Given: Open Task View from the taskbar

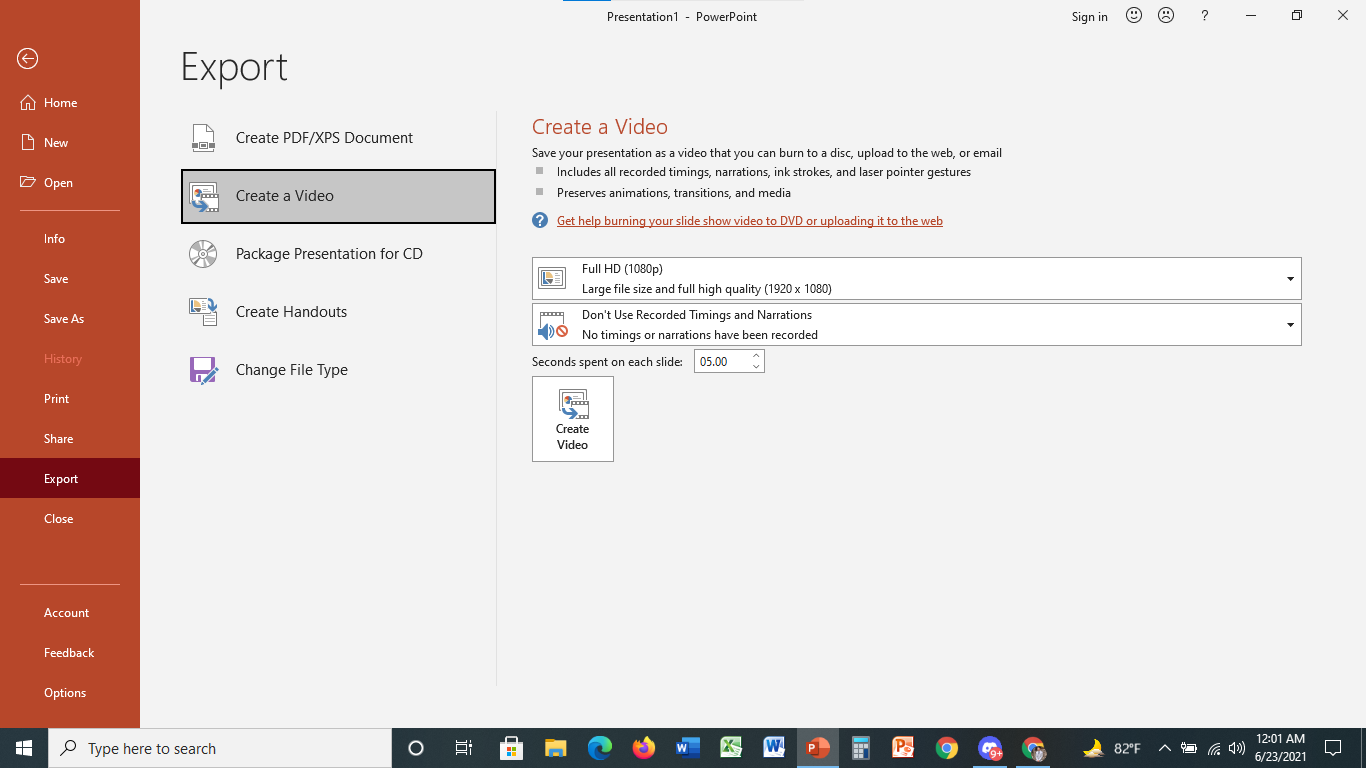Looking at the screenshot, I should pyautogui.click(x=464, y=748).
